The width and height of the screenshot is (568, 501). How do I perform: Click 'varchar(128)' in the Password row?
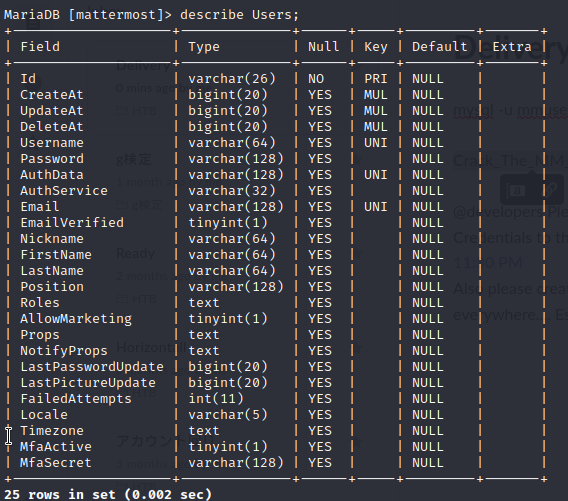point(236,159)
